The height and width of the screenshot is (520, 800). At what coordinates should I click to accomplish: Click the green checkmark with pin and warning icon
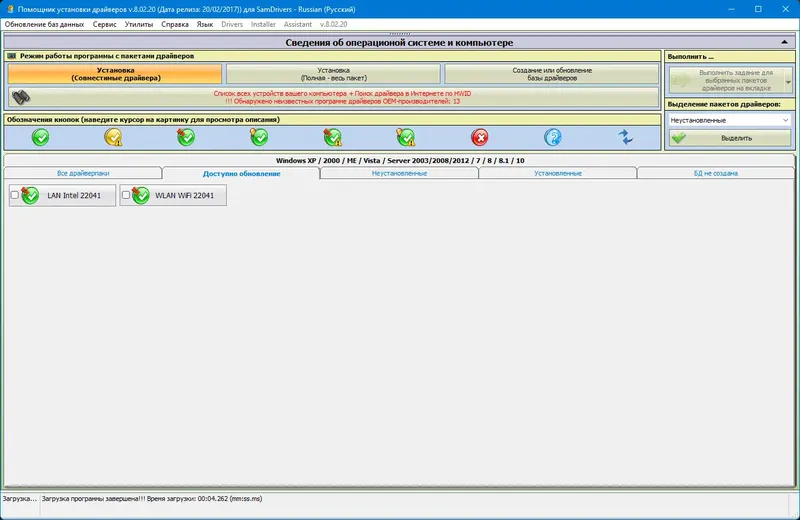point(333,137)
